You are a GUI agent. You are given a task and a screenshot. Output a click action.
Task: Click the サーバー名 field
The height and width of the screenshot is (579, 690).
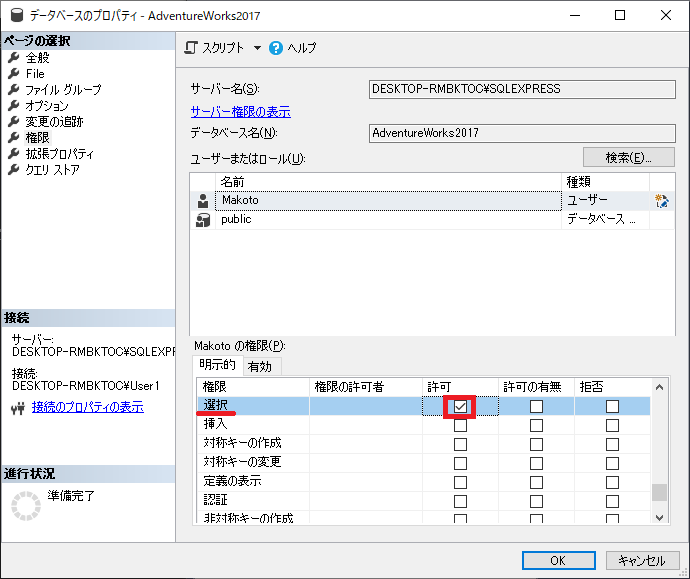(x=522, y=89)
